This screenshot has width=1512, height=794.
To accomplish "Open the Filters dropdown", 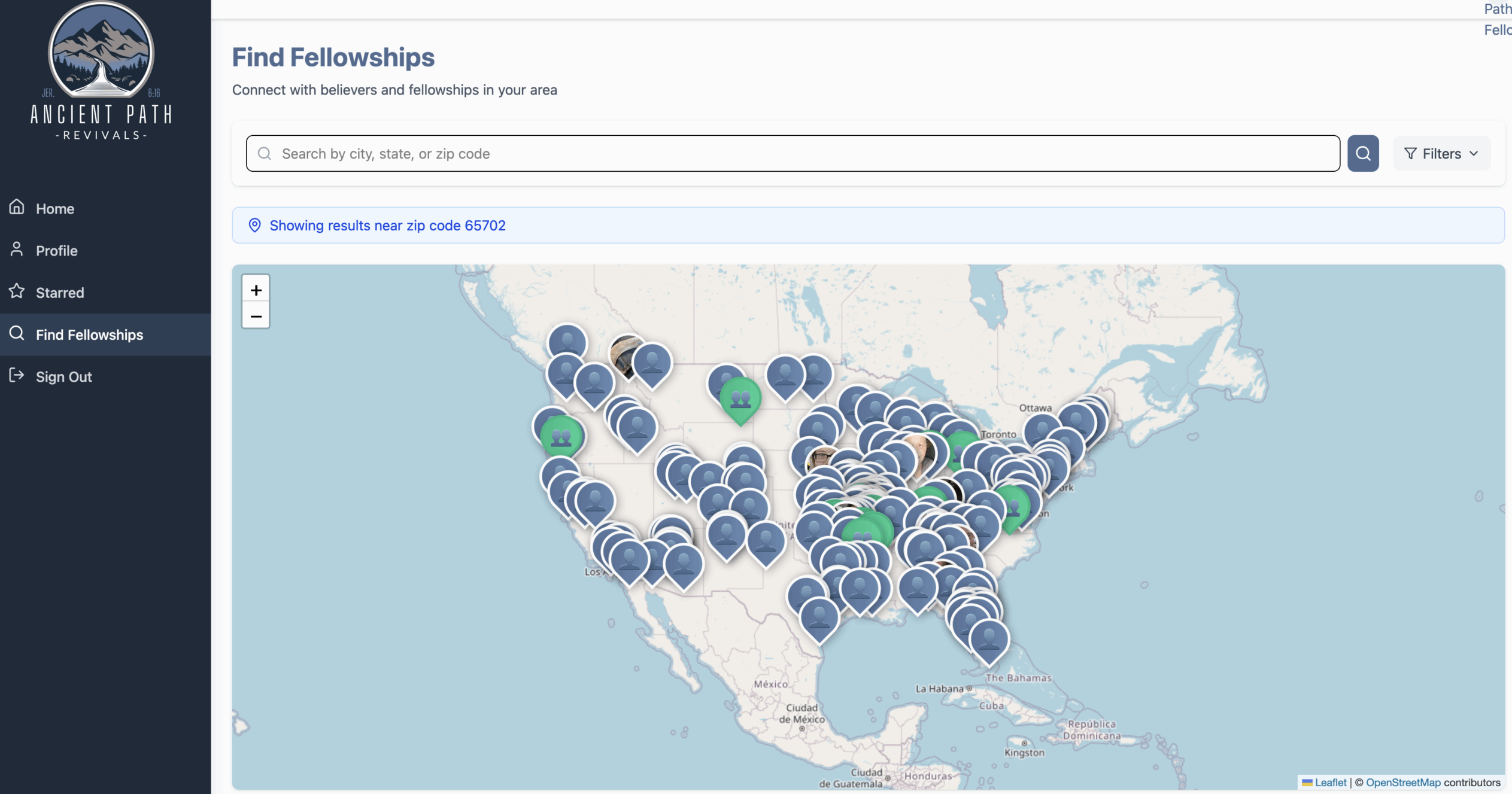I will click(x=1441, y=154).
